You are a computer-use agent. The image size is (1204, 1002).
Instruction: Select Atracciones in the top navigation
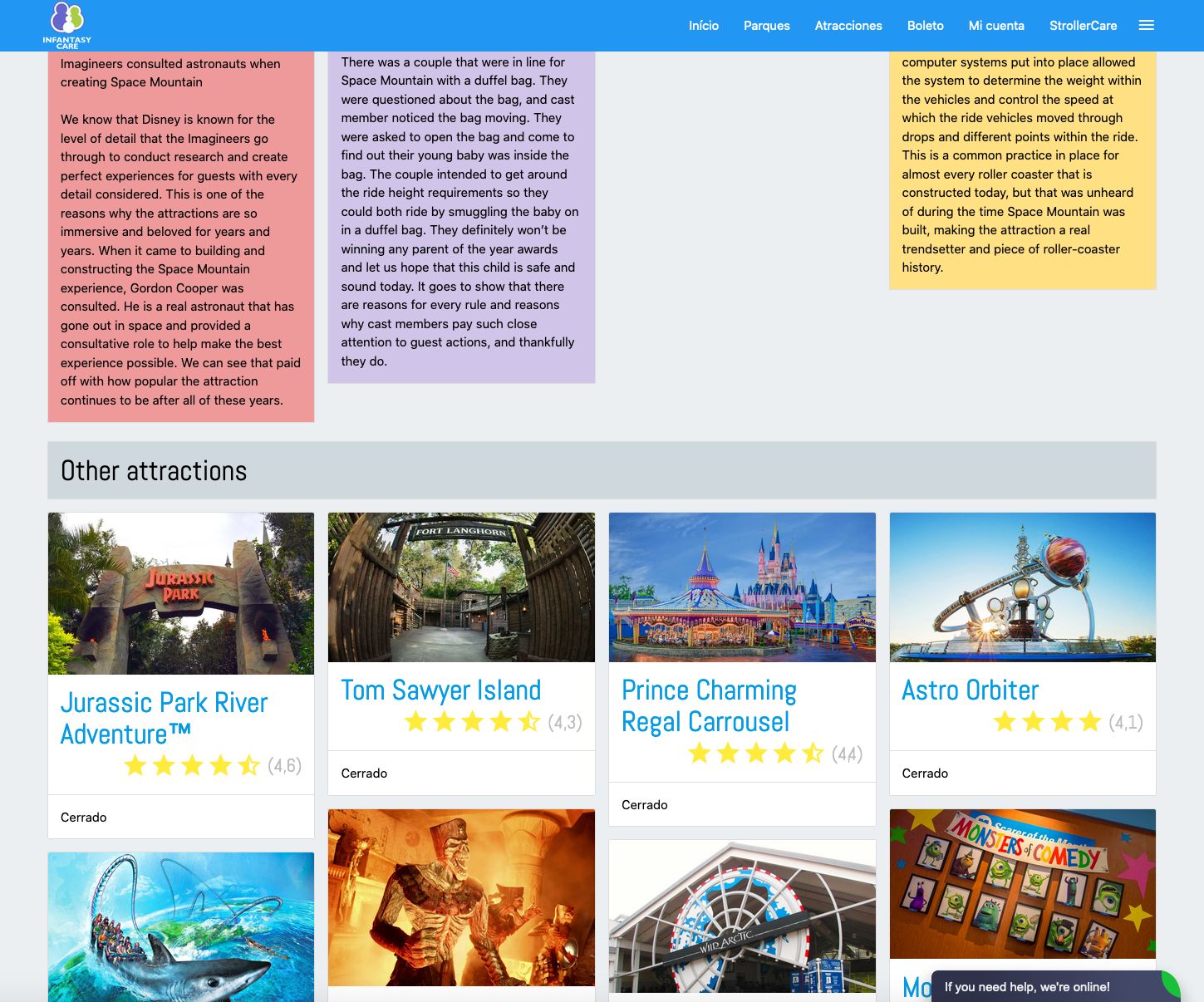coord(848,26)
